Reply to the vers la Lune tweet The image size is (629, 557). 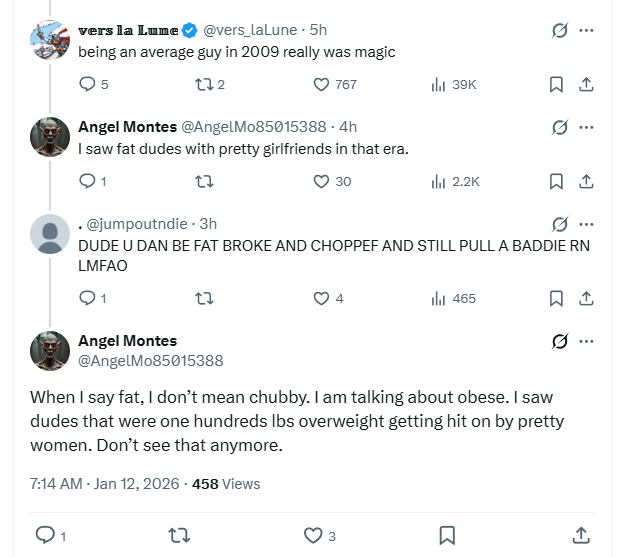click(87, 85)
